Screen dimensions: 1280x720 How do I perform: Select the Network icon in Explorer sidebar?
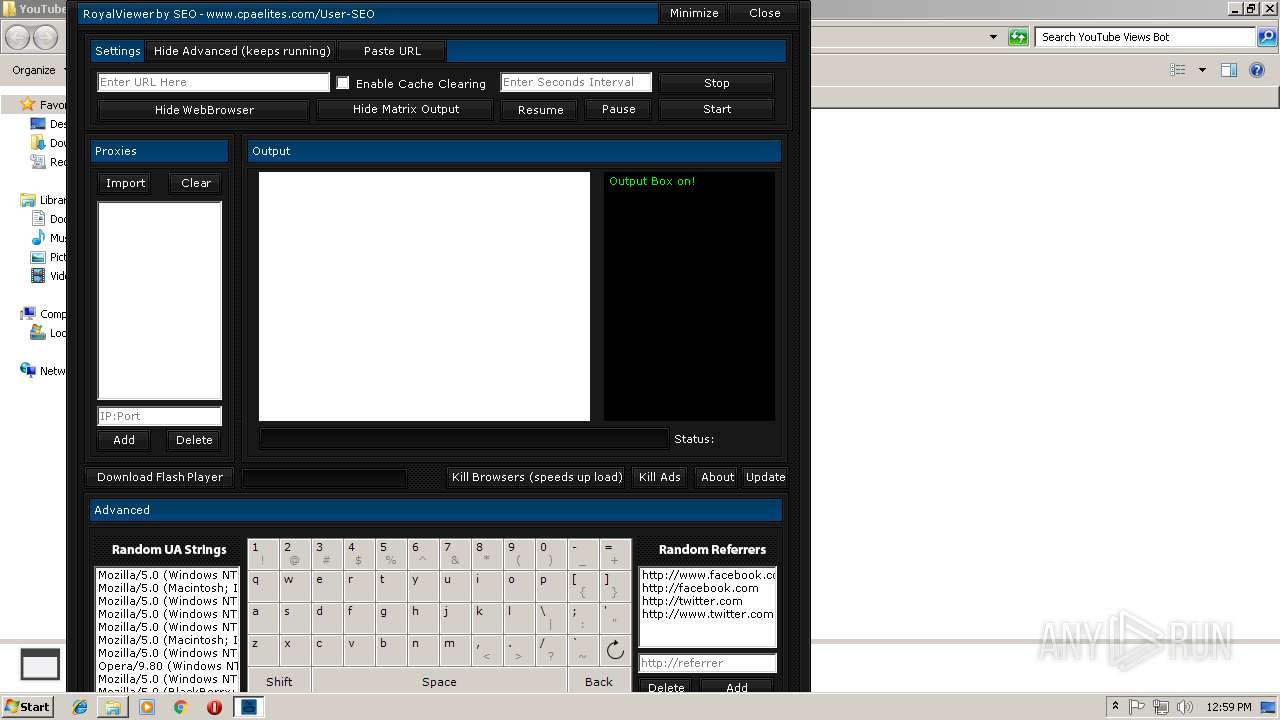28,370
